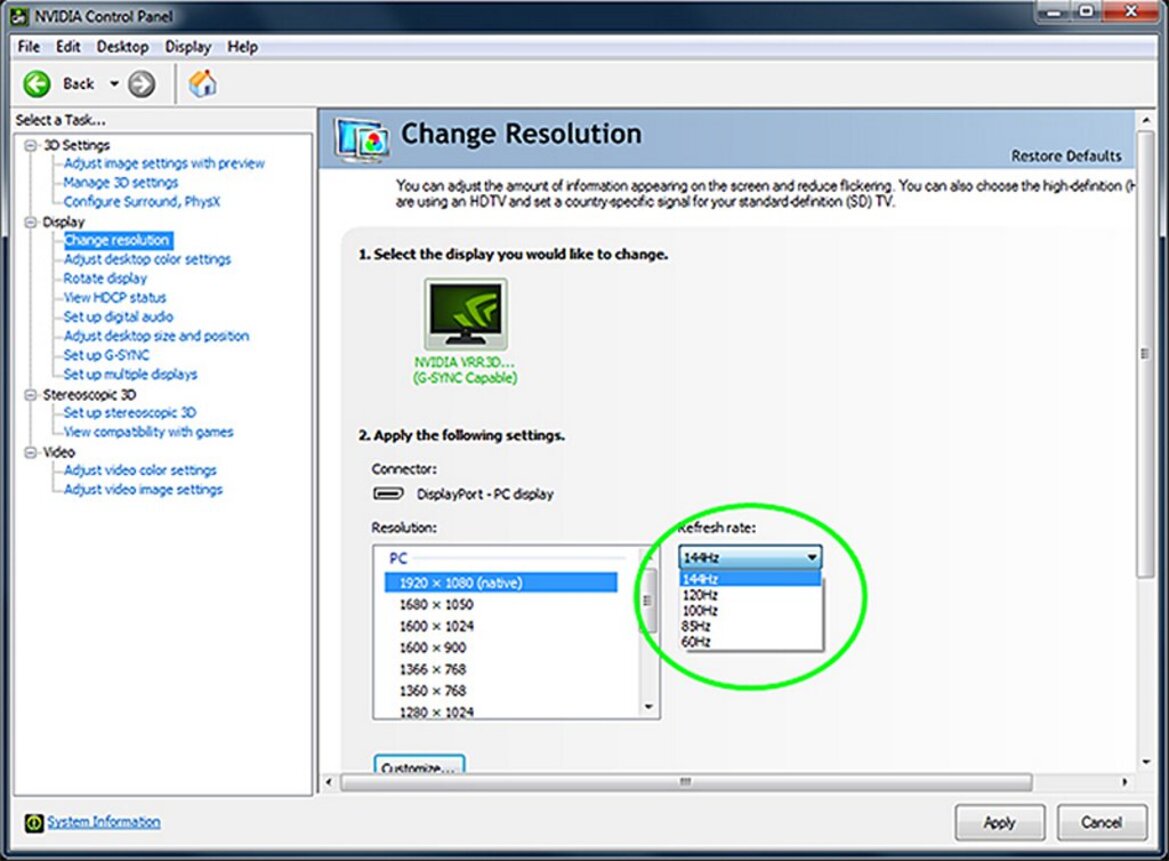Go to the Home icon in toolbar
The height and width of the screenshot is (861, 1169).
tap(202, 83)
